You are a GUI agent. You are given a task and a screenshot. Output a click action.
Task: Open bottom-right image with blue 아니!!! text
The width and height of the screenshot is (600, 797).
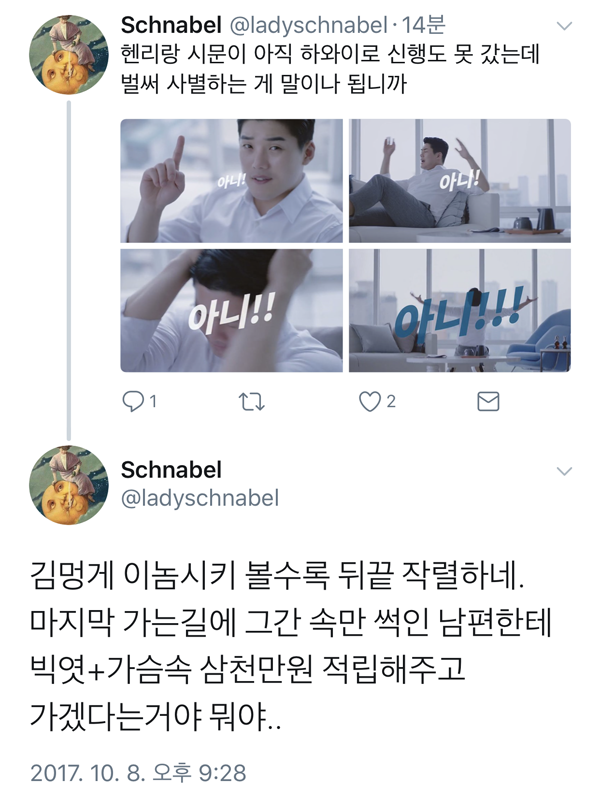point(460,311)
